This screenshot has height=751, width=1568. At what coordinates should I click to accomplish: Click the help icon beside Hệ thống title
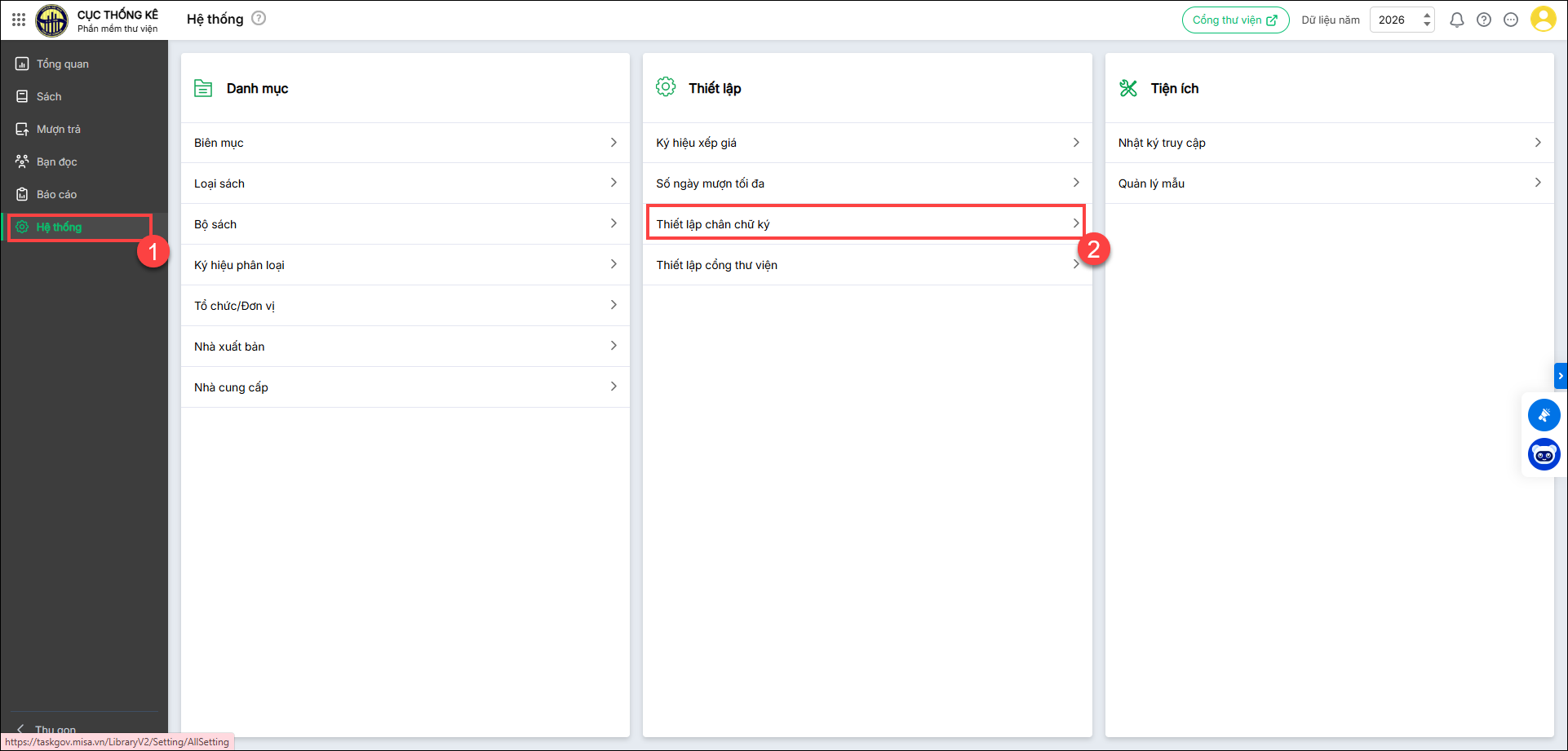(x=259, y=18)
